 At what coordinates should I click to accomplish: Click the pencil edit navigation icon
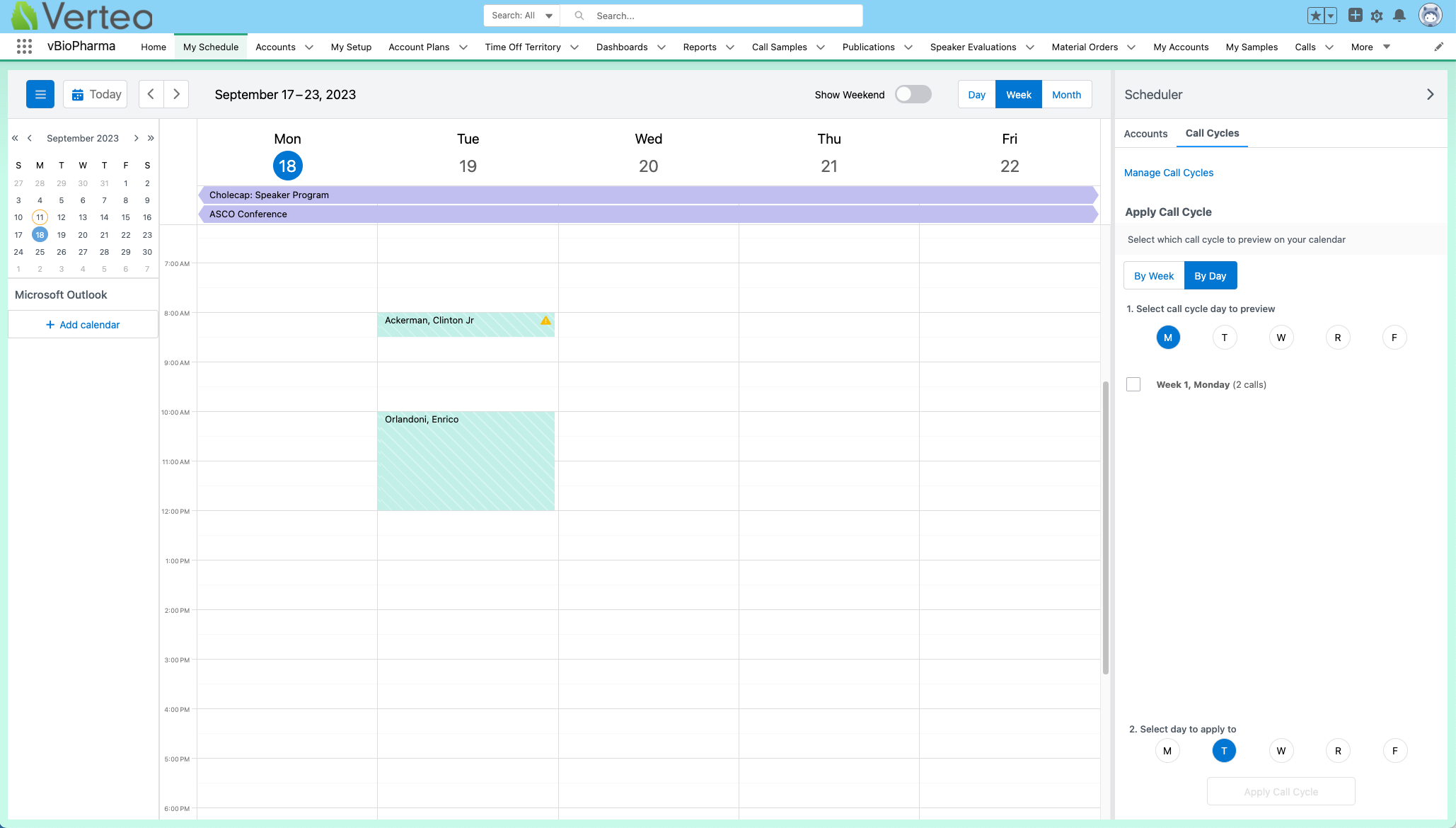pyautogui.click(x=1438, y=47)
